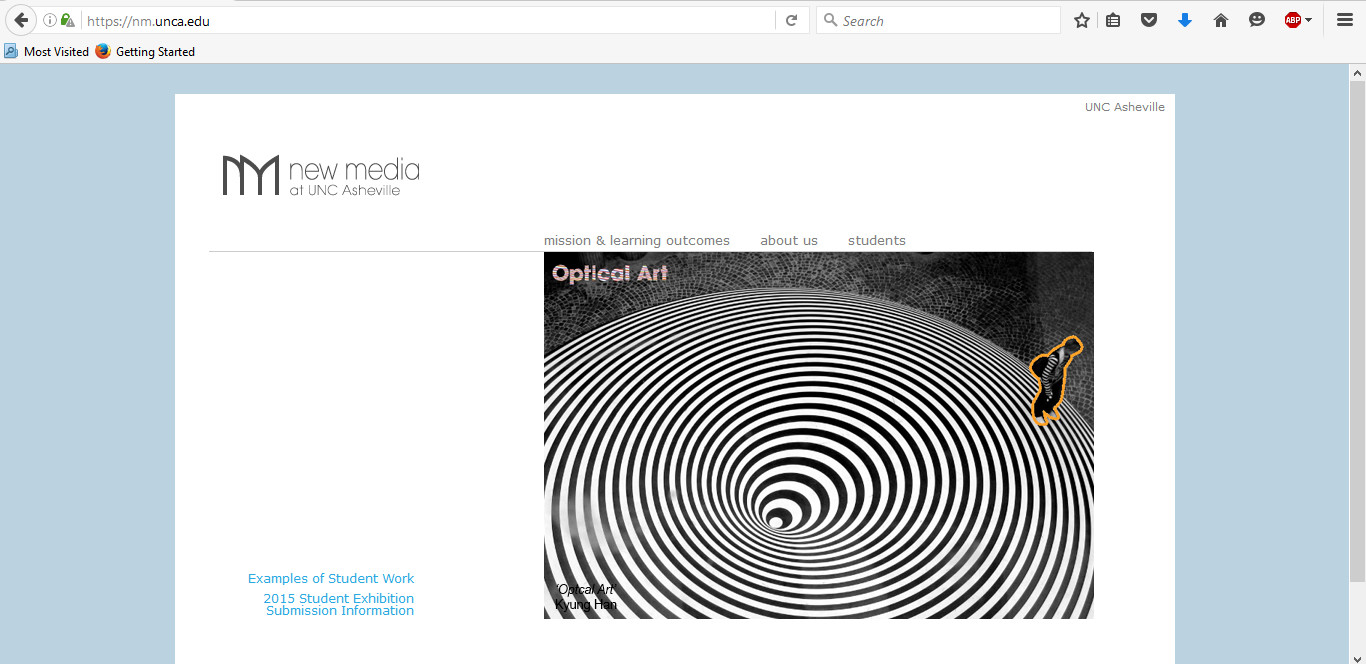Viewport: 1366px width, 664px height.
Task: Open the downloads arrow panel
Action: (x=1185, y=20)
